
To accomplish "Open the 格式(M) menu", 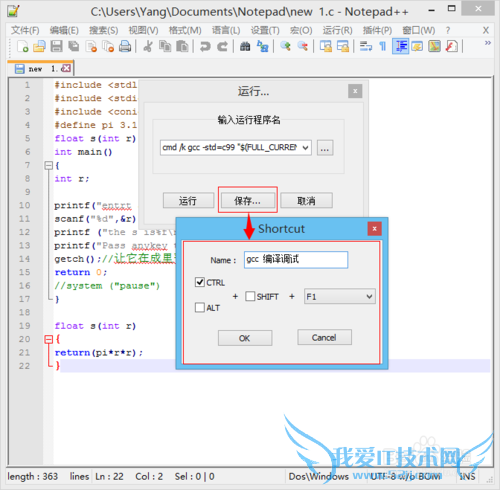I will pyautogui.click(x=185, y=31).
